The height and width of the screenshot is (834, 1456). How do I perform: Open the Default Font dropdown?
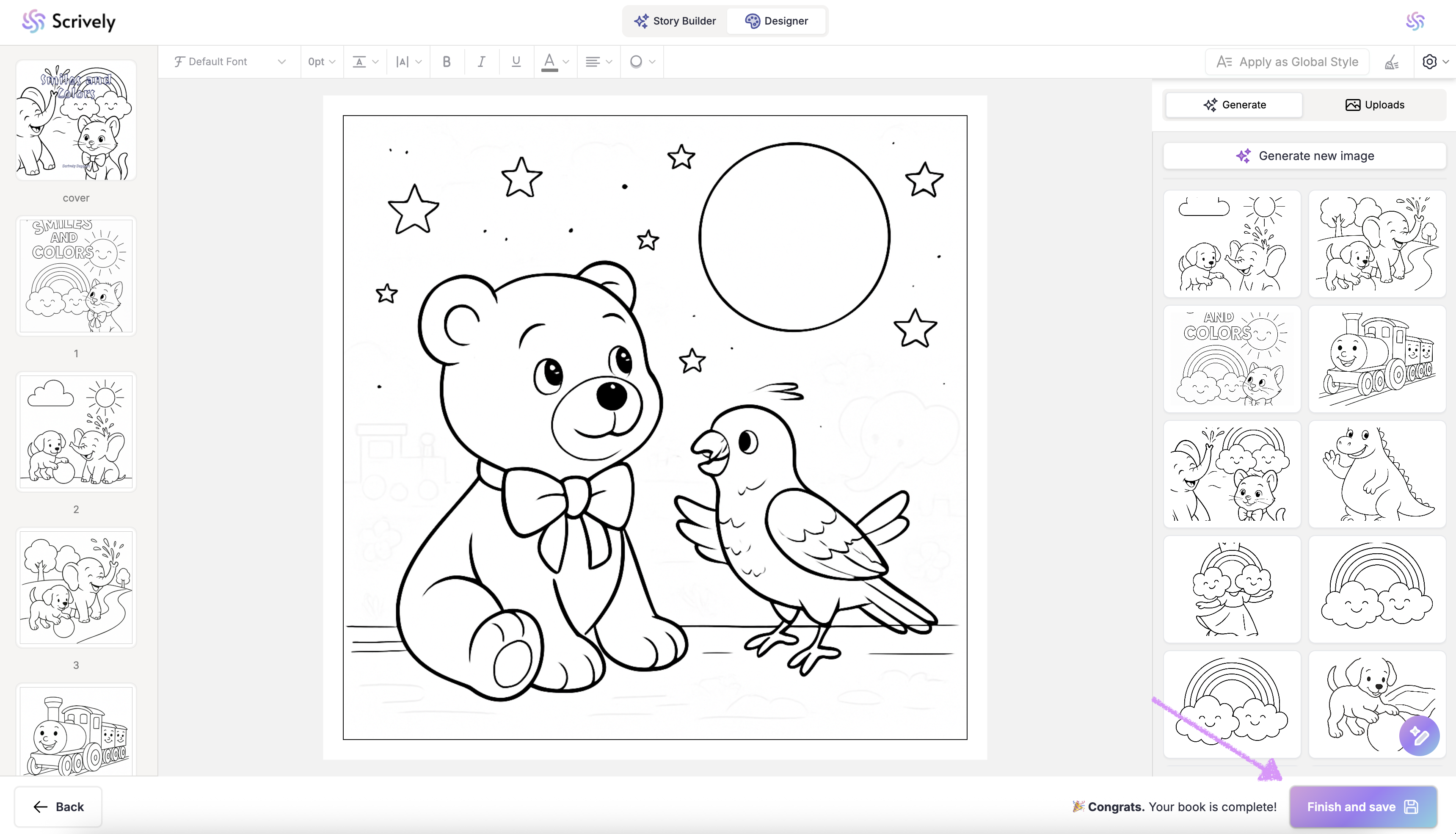pos(229,62)
